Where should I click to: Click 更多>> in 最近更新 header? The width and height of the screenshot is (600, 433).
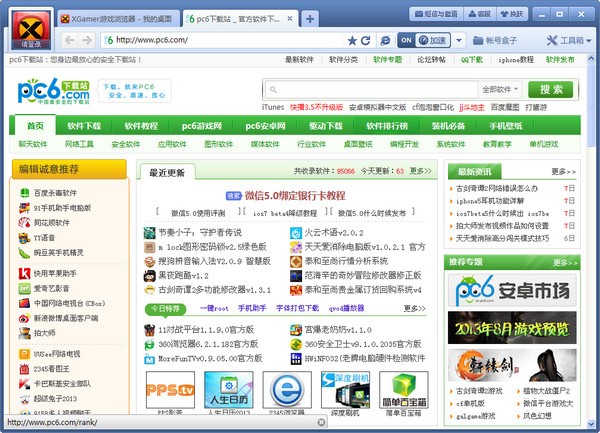pyautogui.click(x=420, y=171)
